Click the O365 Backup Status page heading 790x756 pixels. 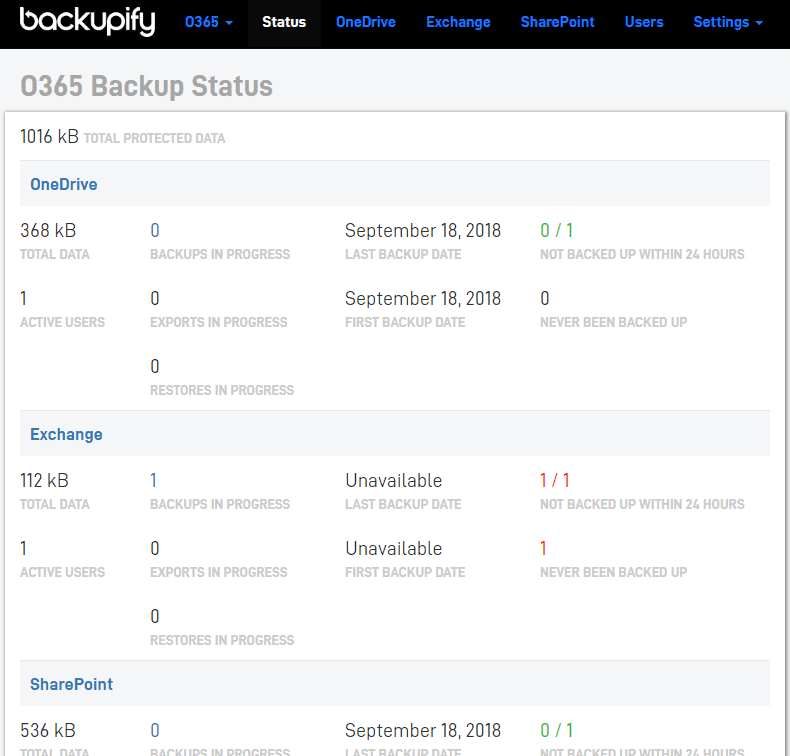[147, 86]
